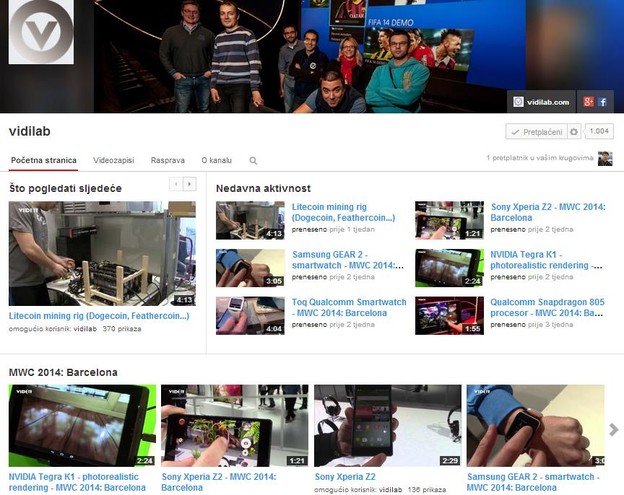This screenshot has width=624, height=495.
Task: Play Sony Xperia Z2 - MWC 2014 playlist video
Action: [x=235, y=425]
